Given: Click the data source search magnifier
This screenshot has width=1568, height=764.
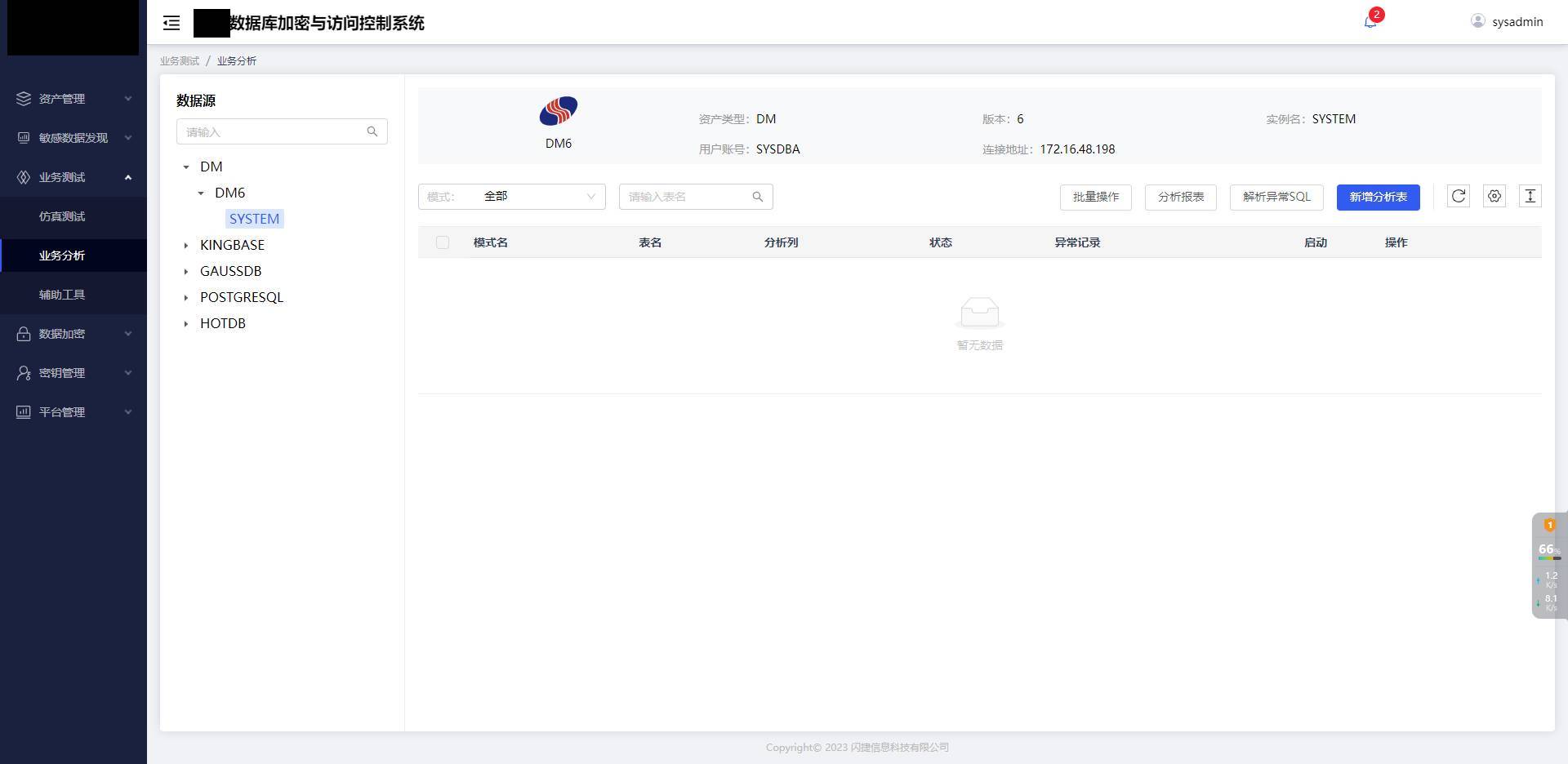Looking at the screenshot, I should (372, 131).
